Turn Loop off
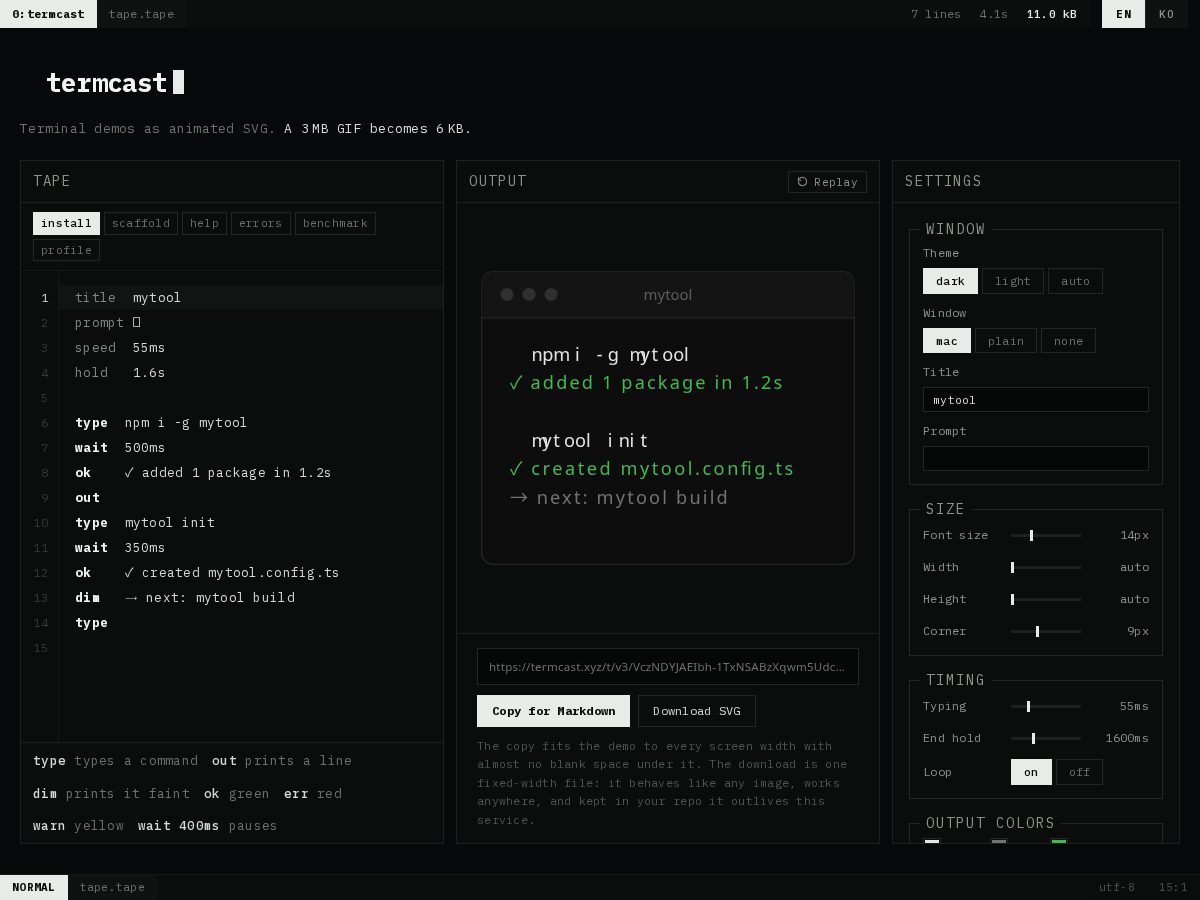 (x=1080, y=772)
